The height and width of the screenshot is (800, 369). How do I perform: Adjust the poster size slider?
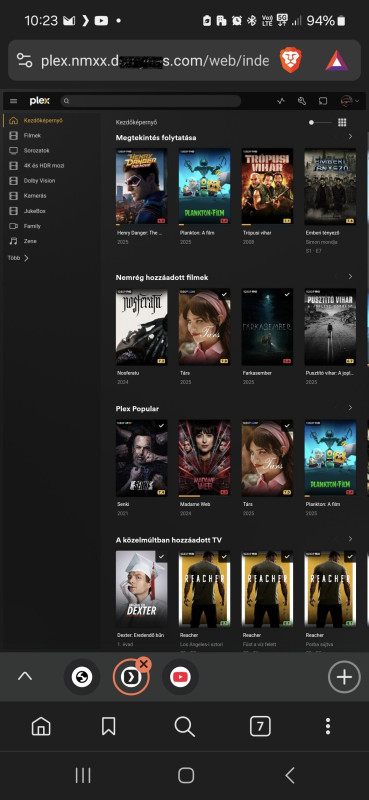(x=320, y=122)
